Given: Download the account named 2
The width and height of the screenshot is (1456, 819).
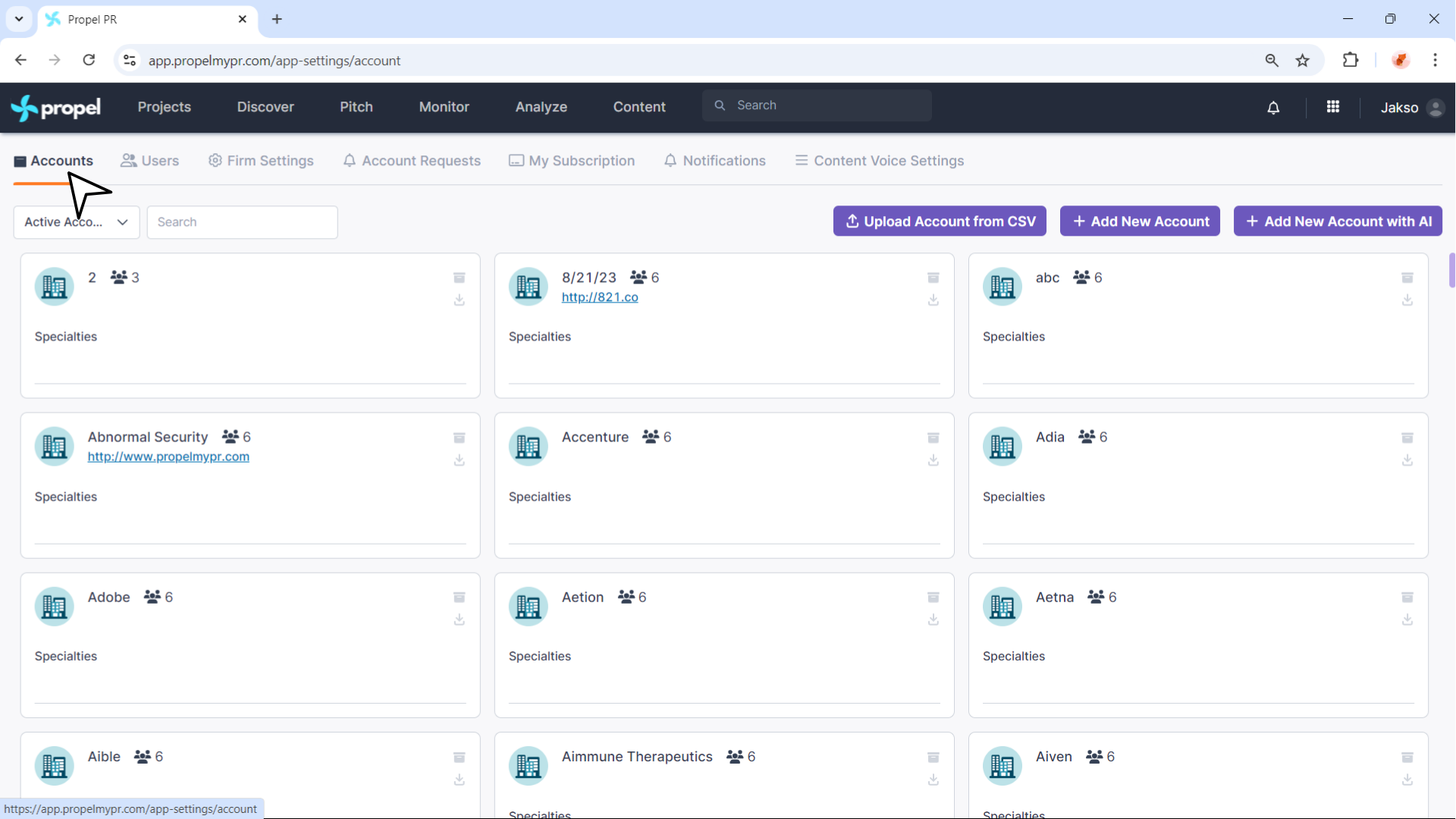Looking at the screenshot, I should point(460,300).
